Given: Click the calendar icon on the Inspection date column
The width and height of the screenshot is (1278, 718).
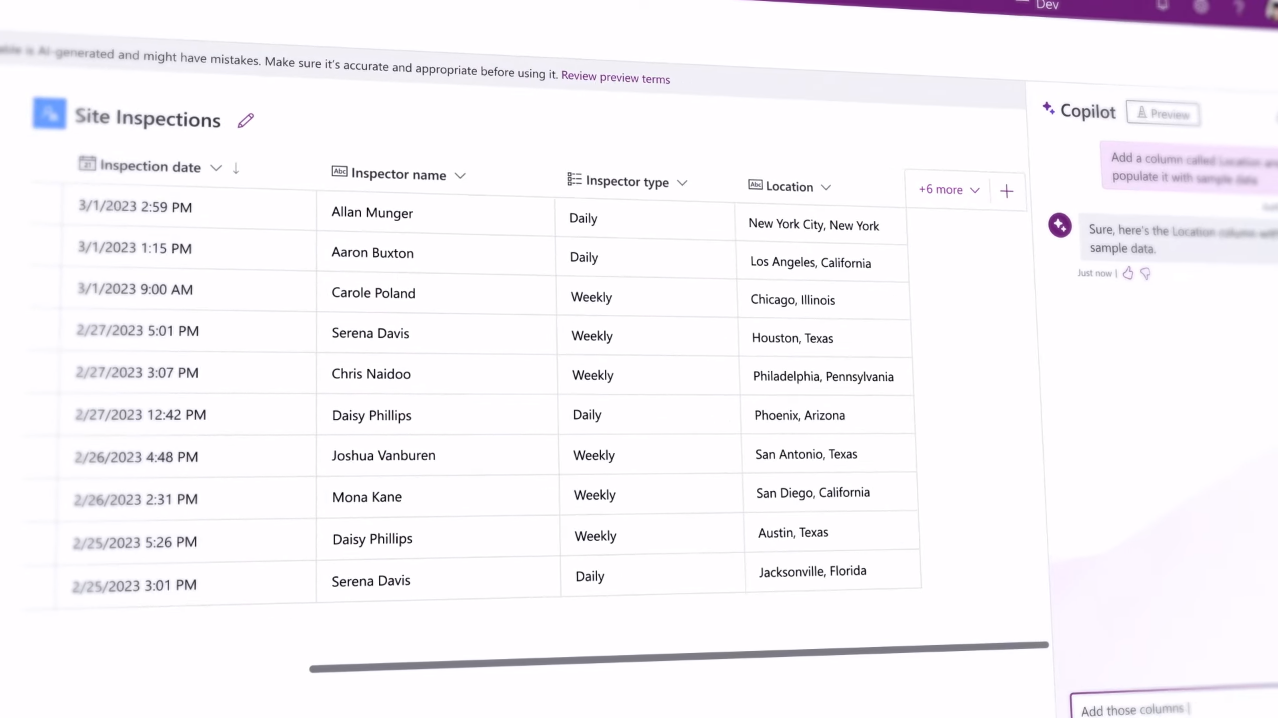Looking at the screenshot, I should [x=87, y=164].
